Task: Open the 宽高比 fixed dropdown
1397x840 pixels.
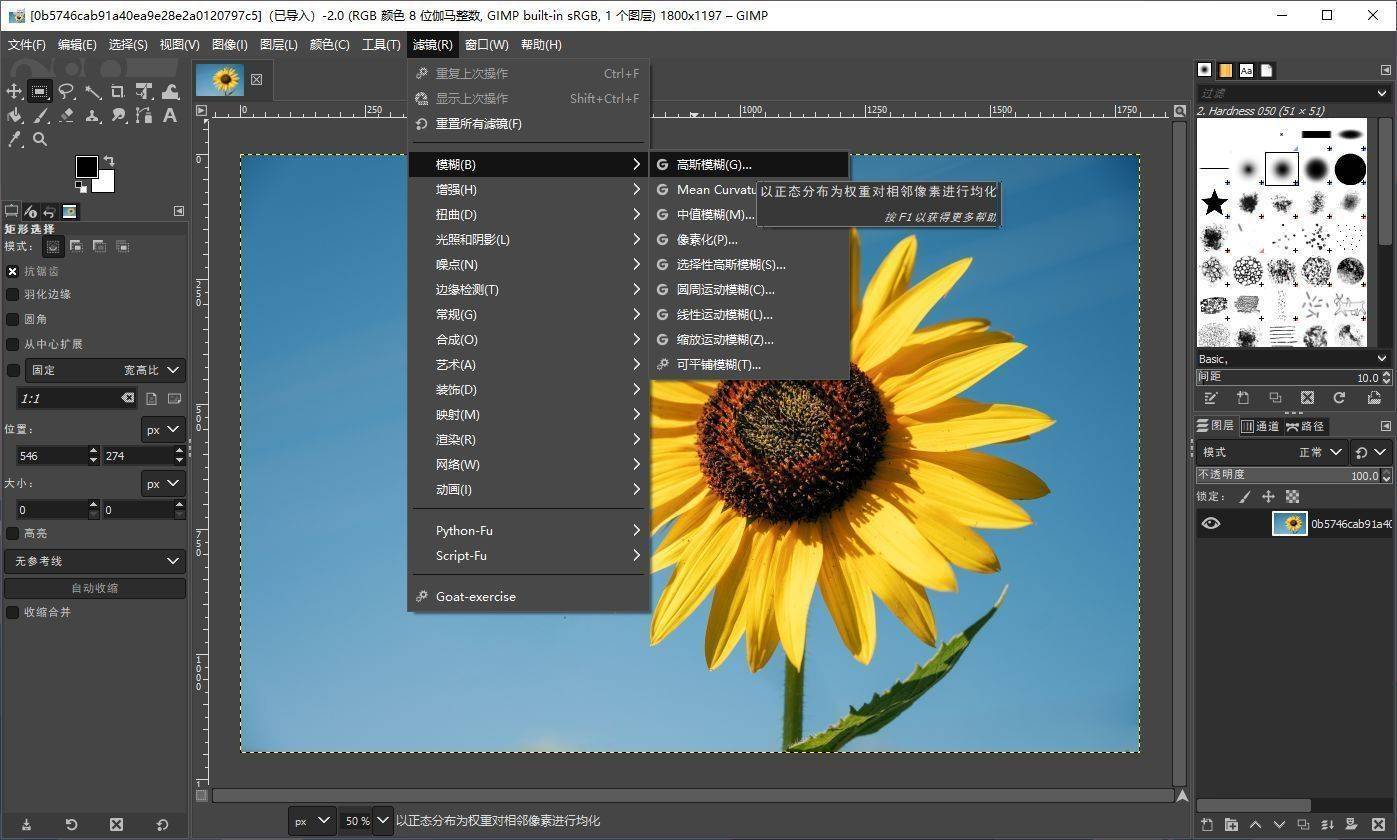Action: [105, 370]
